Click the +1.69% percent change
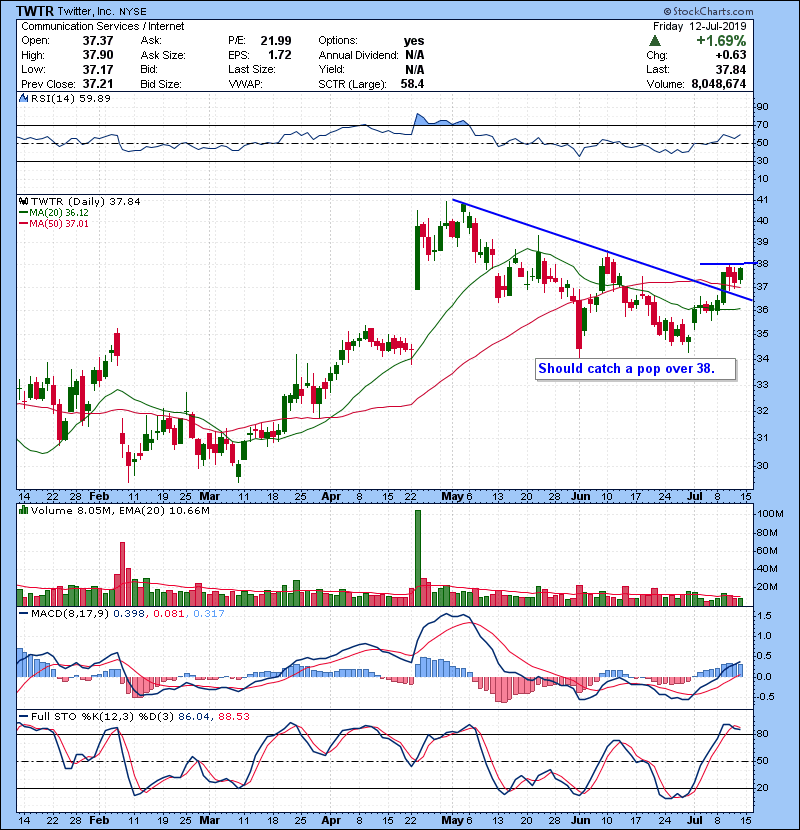 pyautogui.click(x=721, y=41)
